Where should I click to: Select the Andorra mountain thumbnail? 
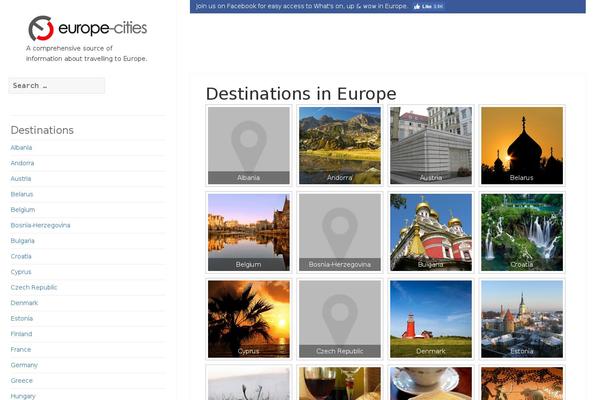[x=339, y=145]
